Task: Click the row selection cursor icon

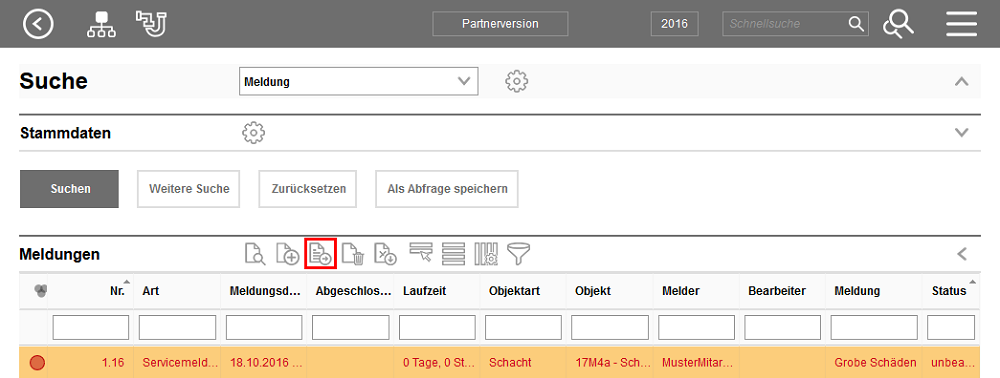Action: [421, 253]
